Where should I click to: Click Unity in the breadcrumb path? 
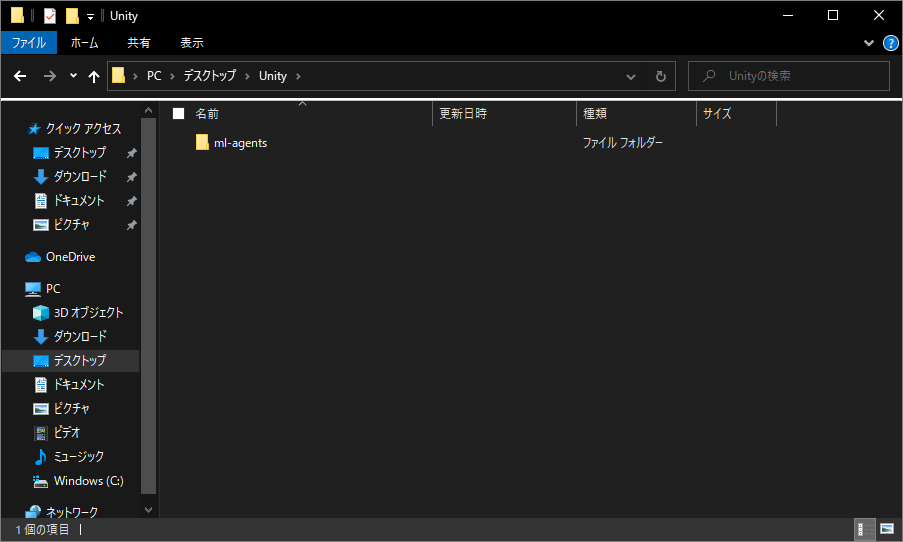pos(272,76)
